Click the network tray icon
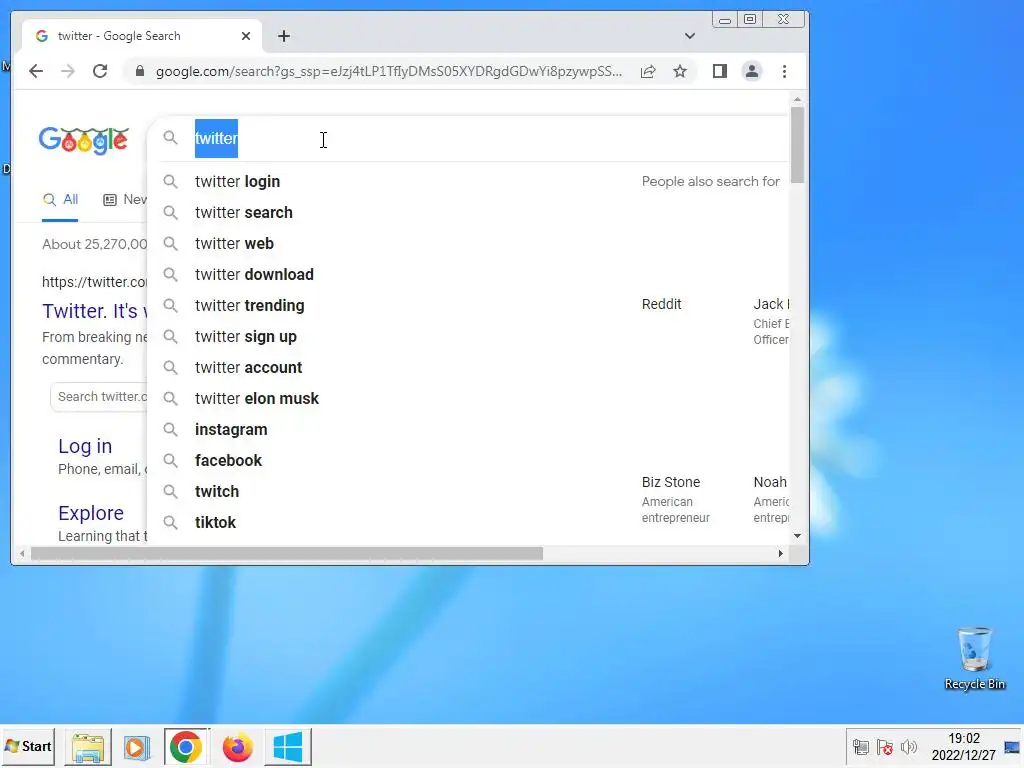The width and height of the screenshot is (1024, 768). pyautogui.click(x=861, y=747)
